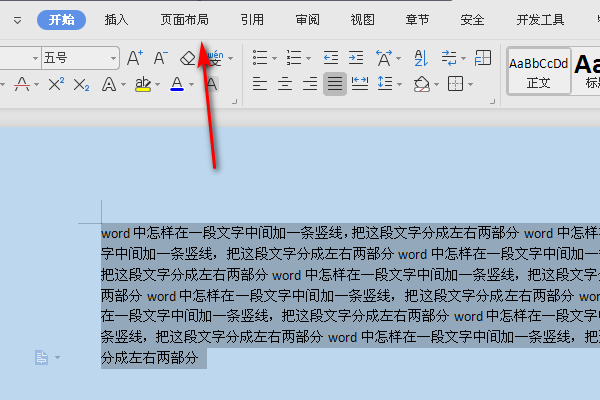Expand the line spacing dropdown arrow
Viewport: 600px width, 400px height.
[399, 84]
